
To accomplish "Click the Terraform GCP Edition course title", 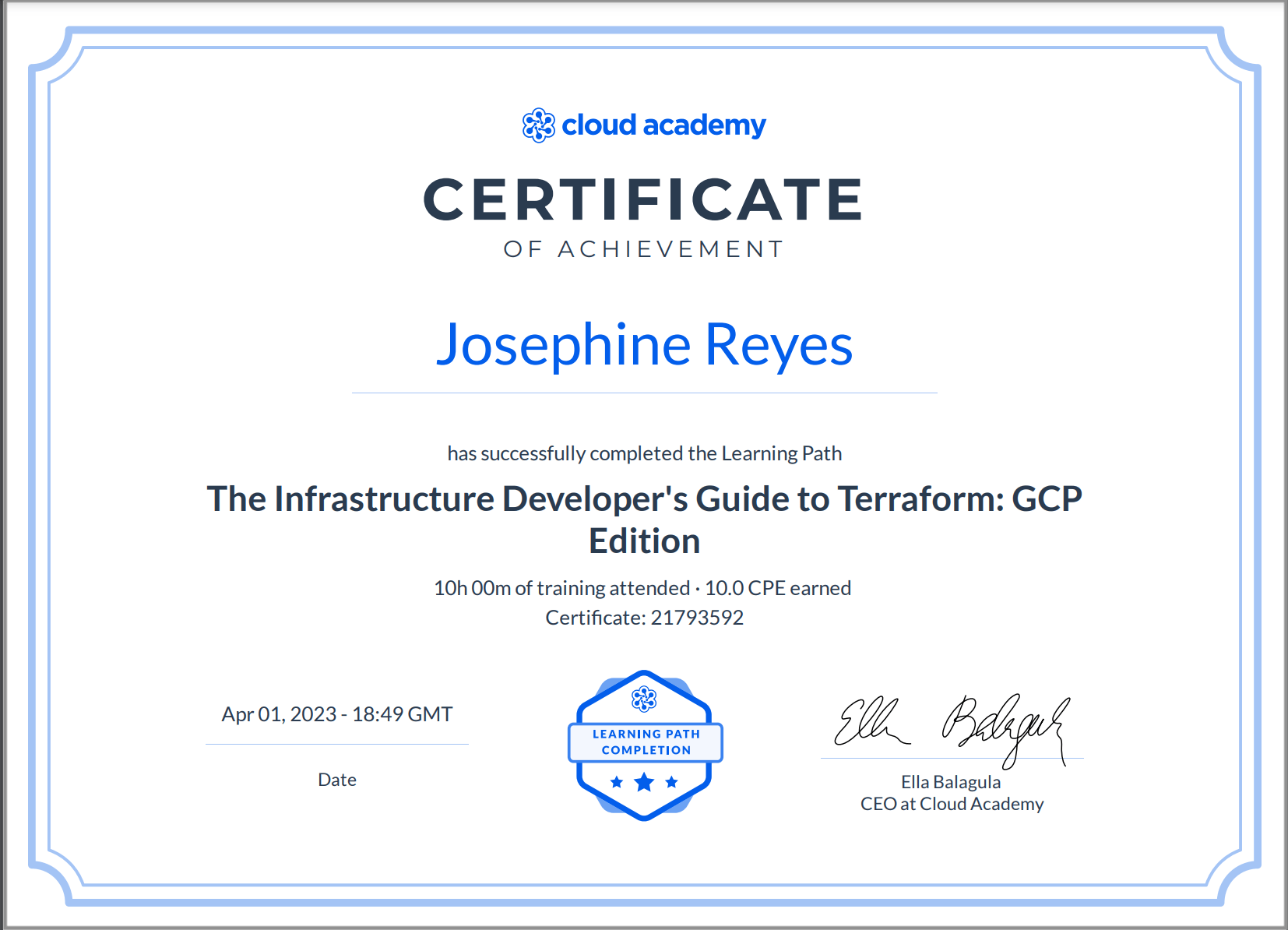I will coord(644,520).
